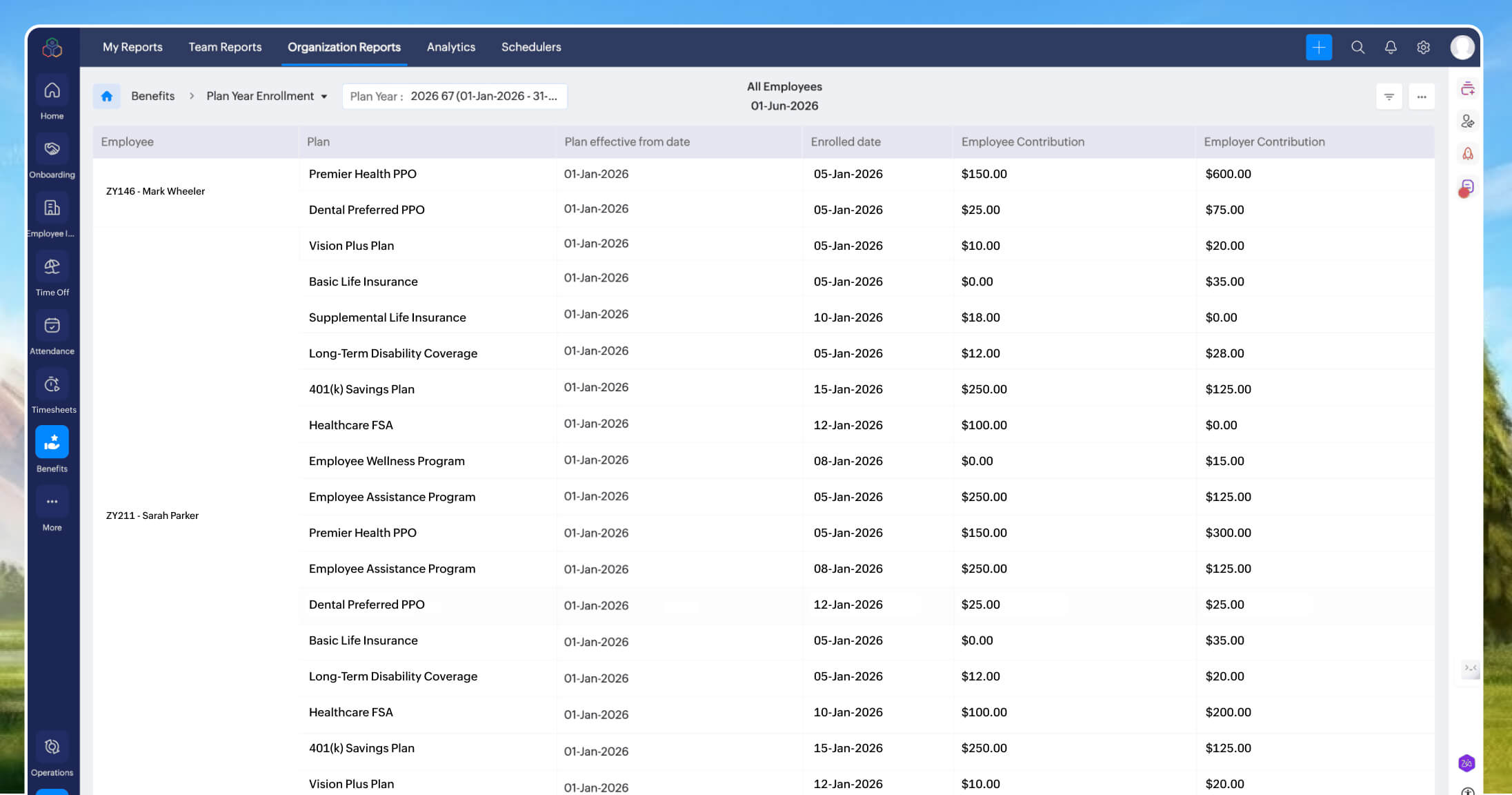Select the Organization Reports tab
The height and width of the screenshot is (795, 1512).
[x=344, y=47]
